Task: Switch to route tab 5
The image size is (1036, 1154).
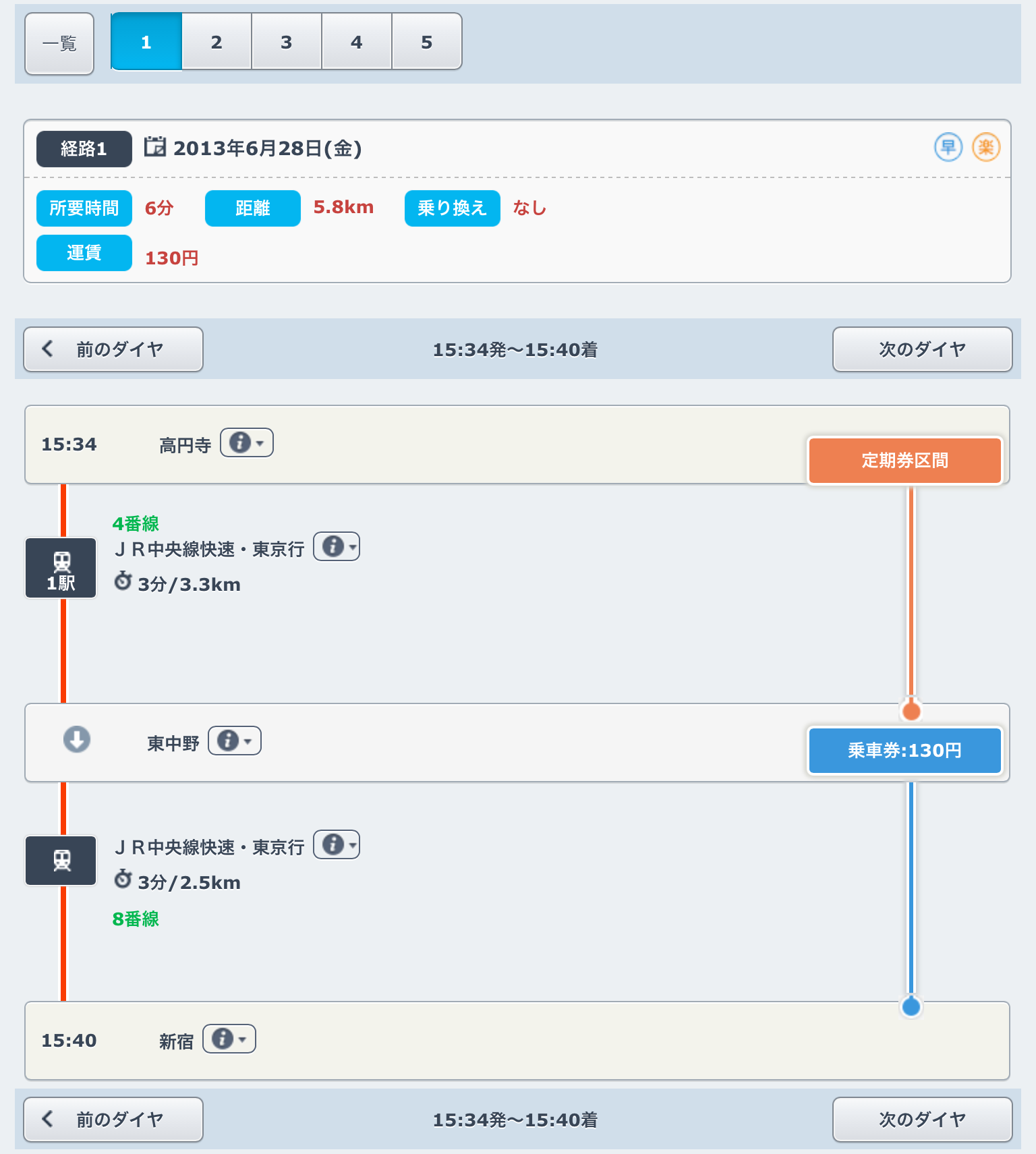Action: (x=426, y=42)
